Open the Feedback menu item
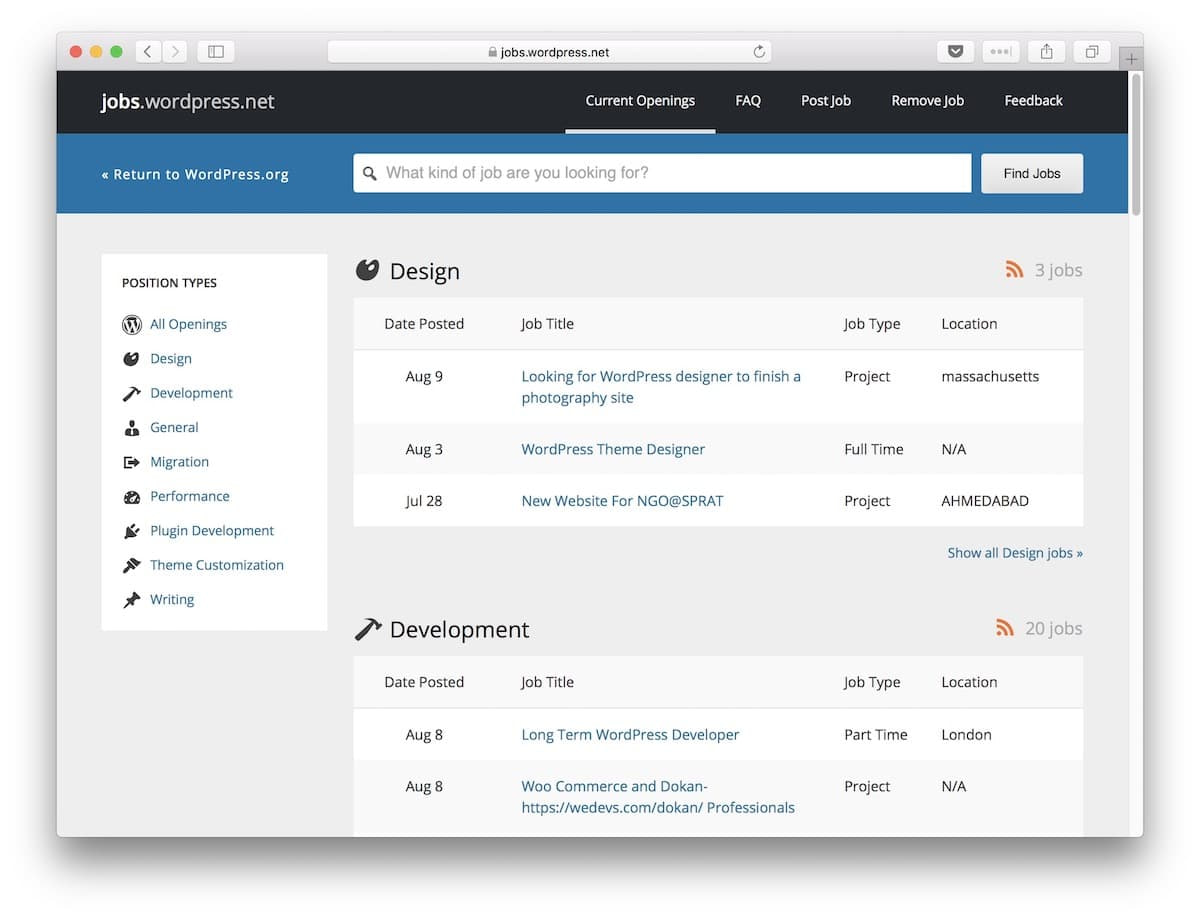The width and height of the screenshot is (1200, 918). [1034, 100]
